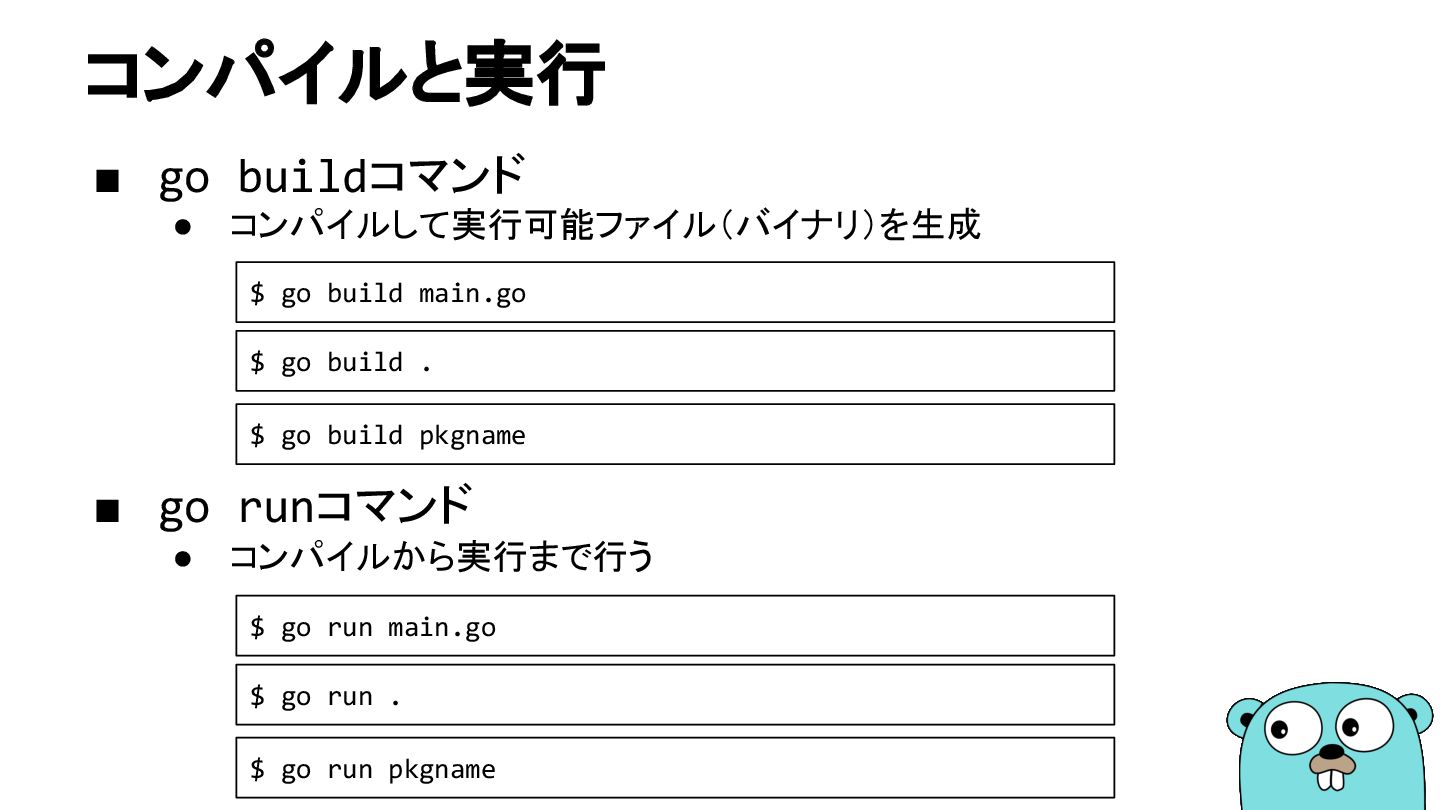The width and height of the screenshot is (1440, 810).
Task: Click the '$ go build main.go' code box
Action: pos(675,292)
